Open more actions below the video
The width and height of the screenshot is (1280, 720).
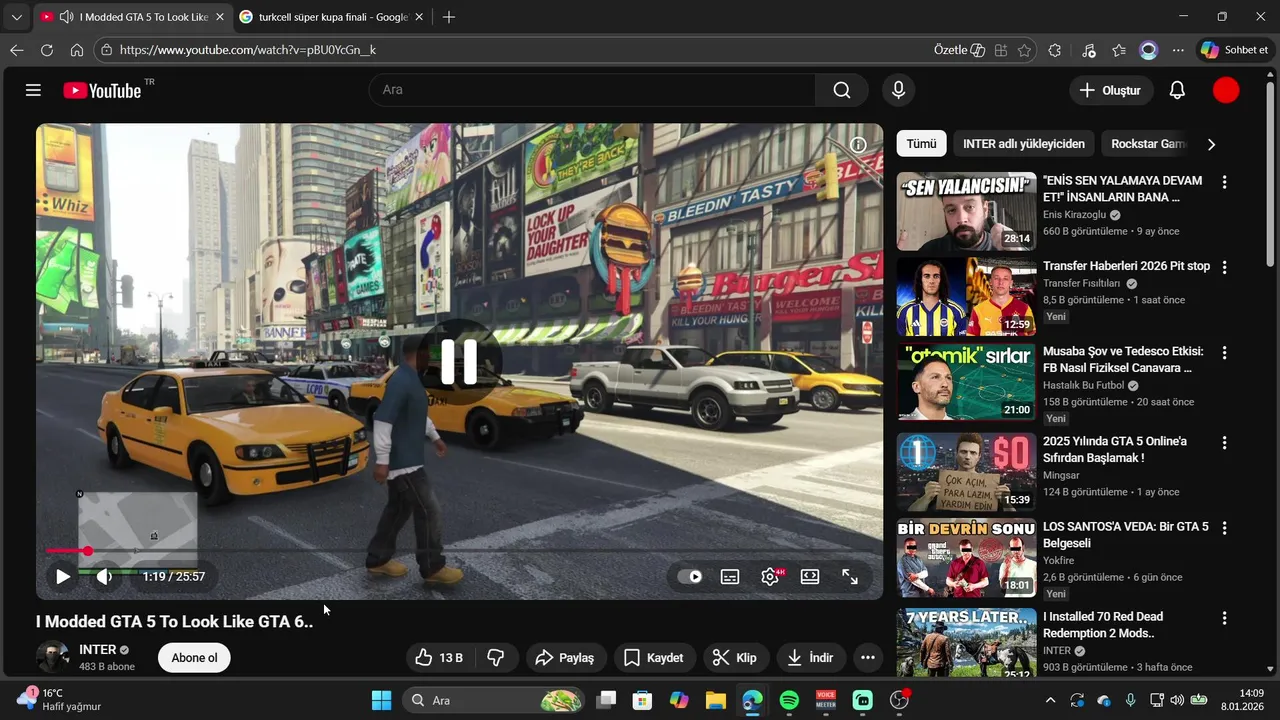(868, 657)
